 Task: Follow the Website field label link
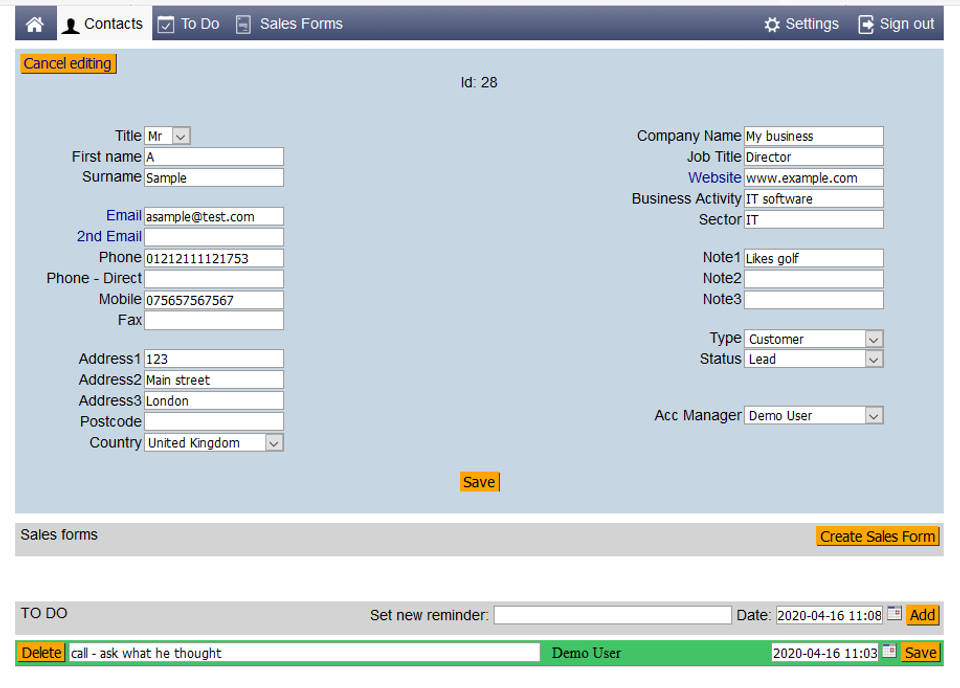point(714,178)
